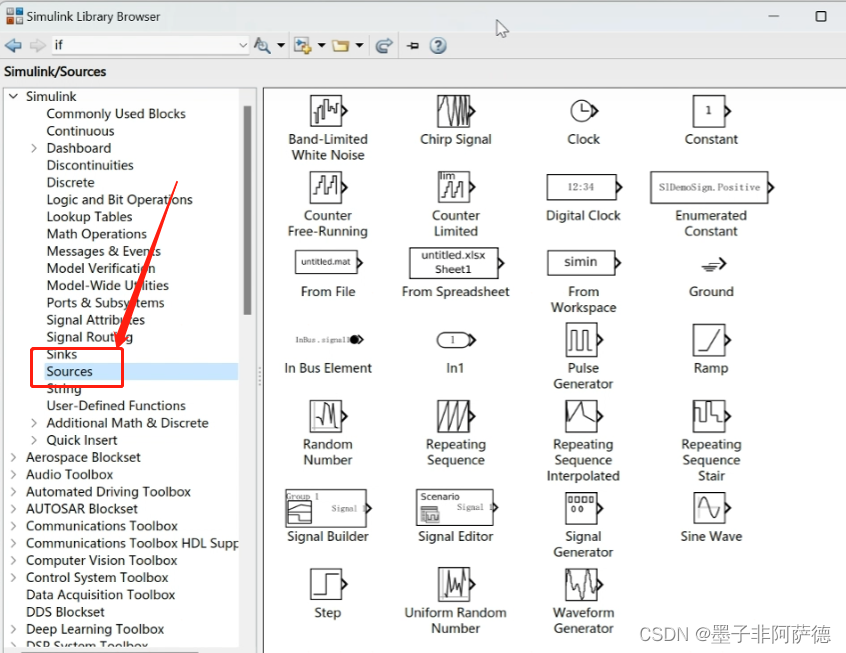
Task: Minimize the Simulink Library Browser window
Action: pyautogui.click(x=774, y=16)
